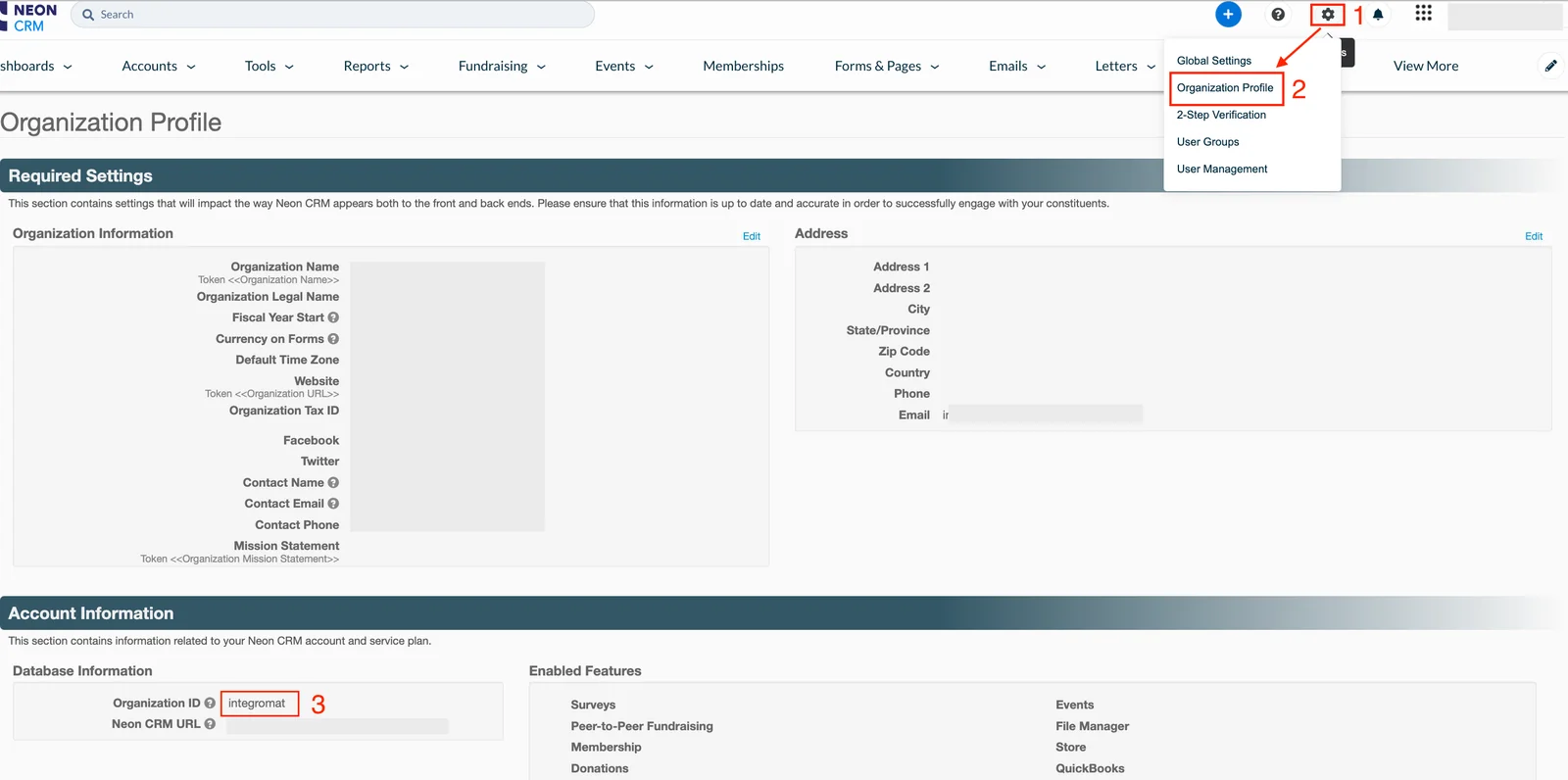Expand the Emails menu chevron
The height and width of the screenshot is (780, 1568).
[x=1041, y=67]
